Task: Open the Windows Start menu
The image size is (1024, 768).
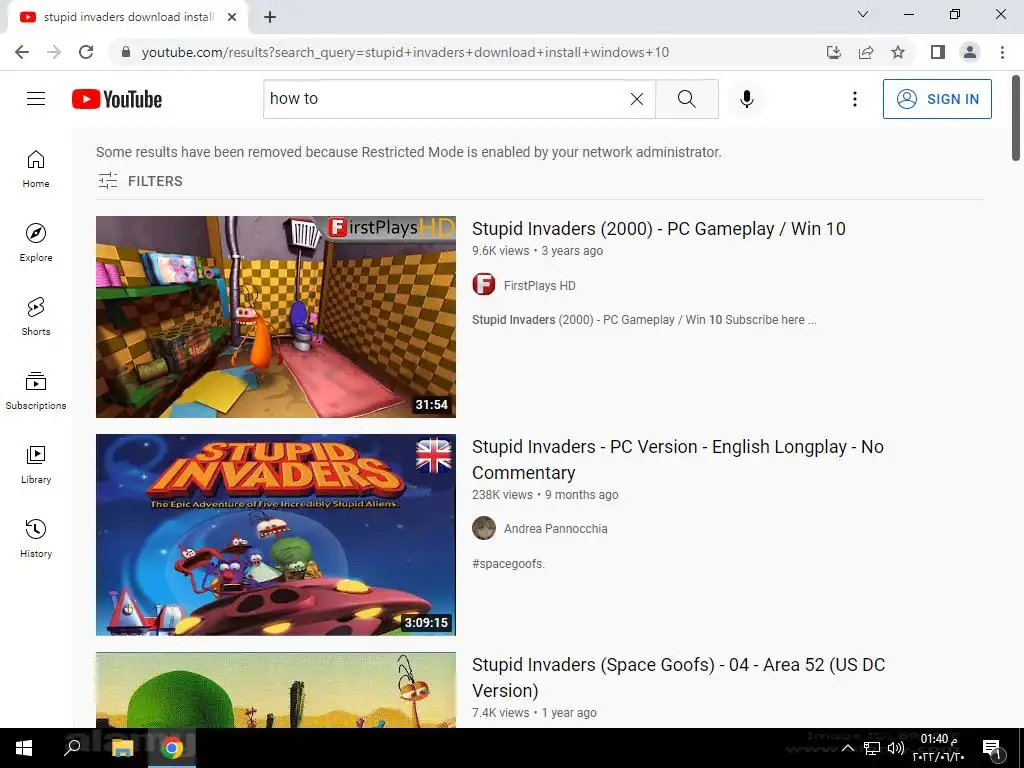Action: click(x=24, y=748)
